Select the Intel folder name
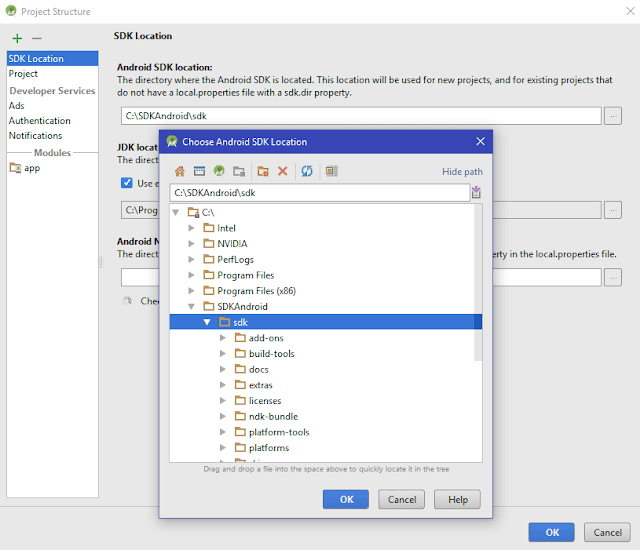Image resolution: width=640 pixels, height=550 pixels. pos(227,228)
